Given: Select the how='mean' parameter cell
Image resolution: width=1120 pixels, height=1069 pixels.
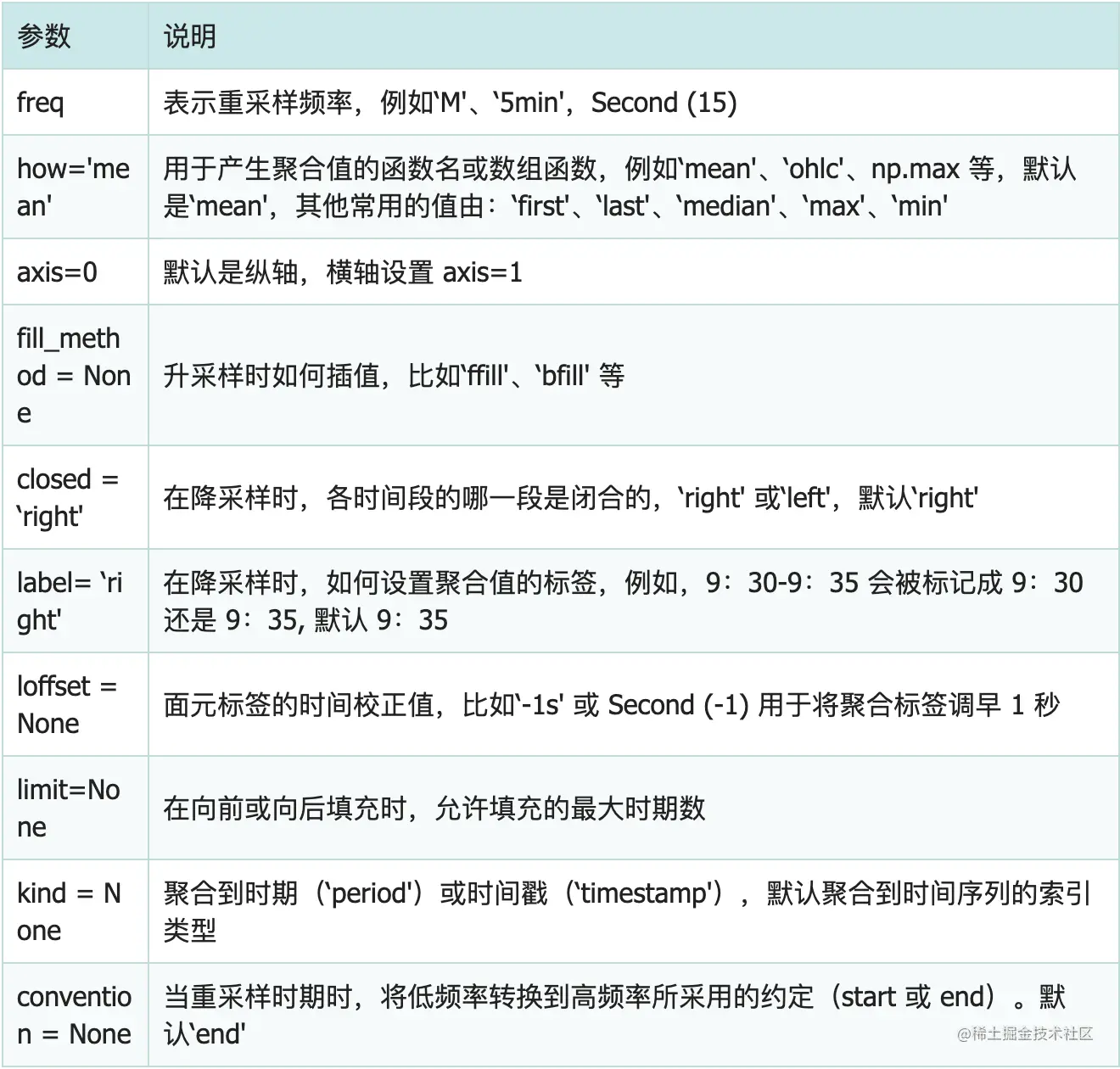Looking at the screenshot, I should pyautogui.click(x=76, y=187).
